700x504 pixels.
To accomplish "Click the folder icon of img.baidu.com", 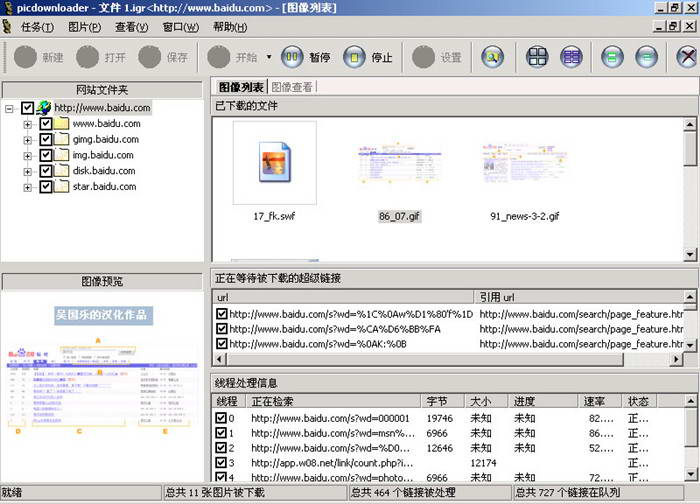I will (61, 155).
